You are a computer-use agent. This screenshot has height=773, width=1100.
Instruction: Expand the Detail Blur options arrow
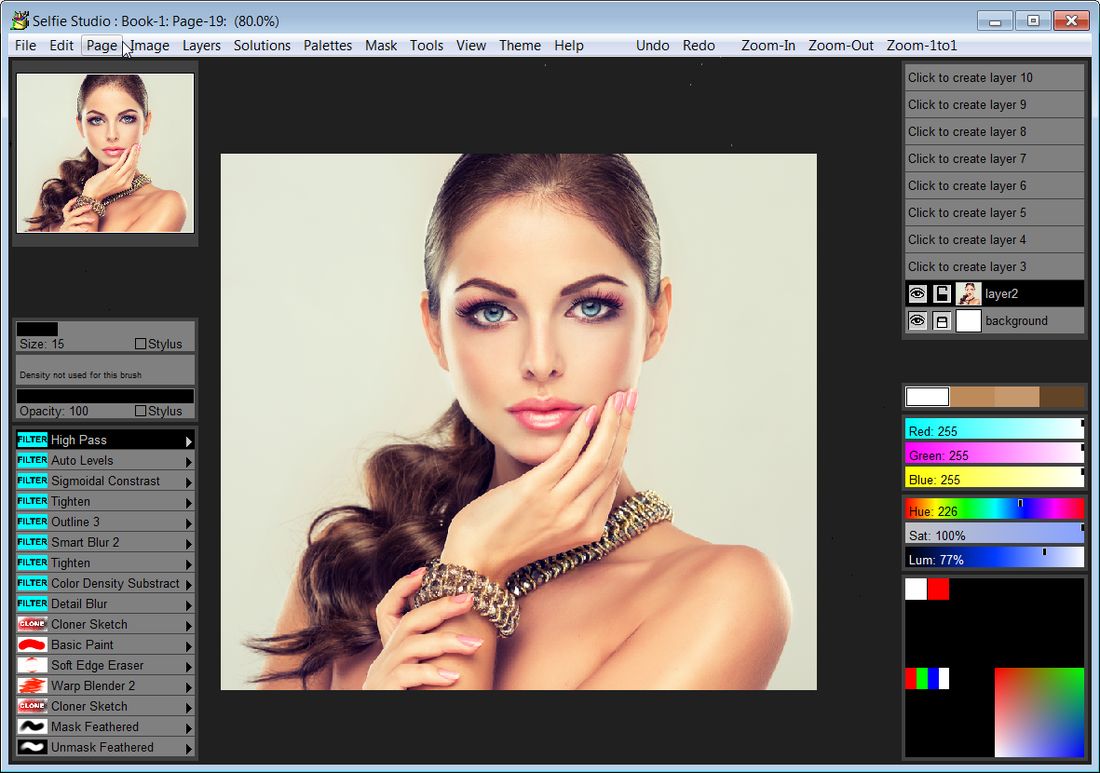[x=188, y=604]
